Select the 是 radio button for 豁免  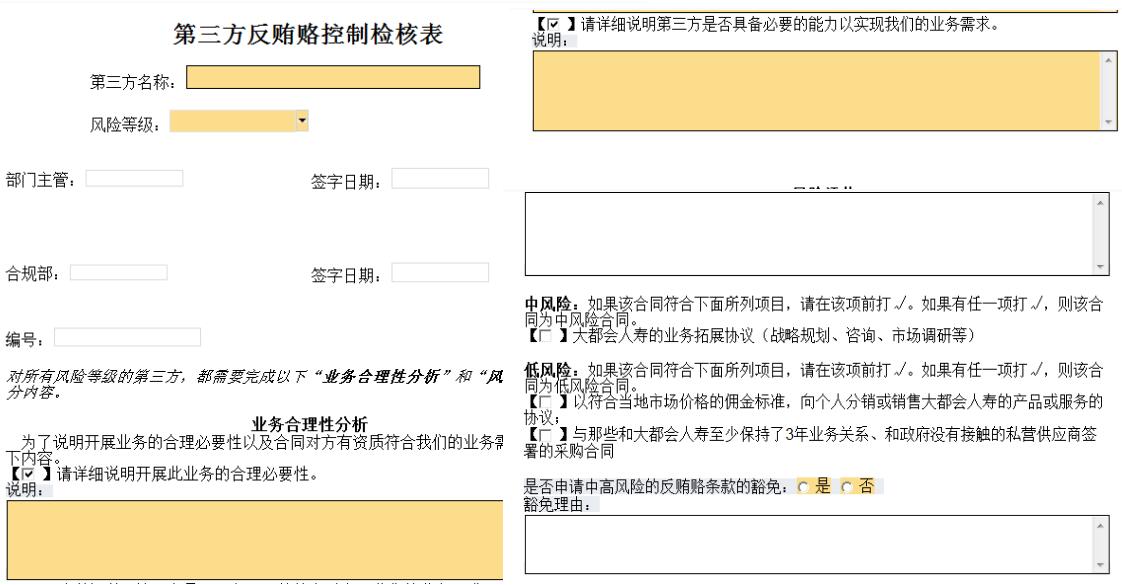tap(803, 487)
